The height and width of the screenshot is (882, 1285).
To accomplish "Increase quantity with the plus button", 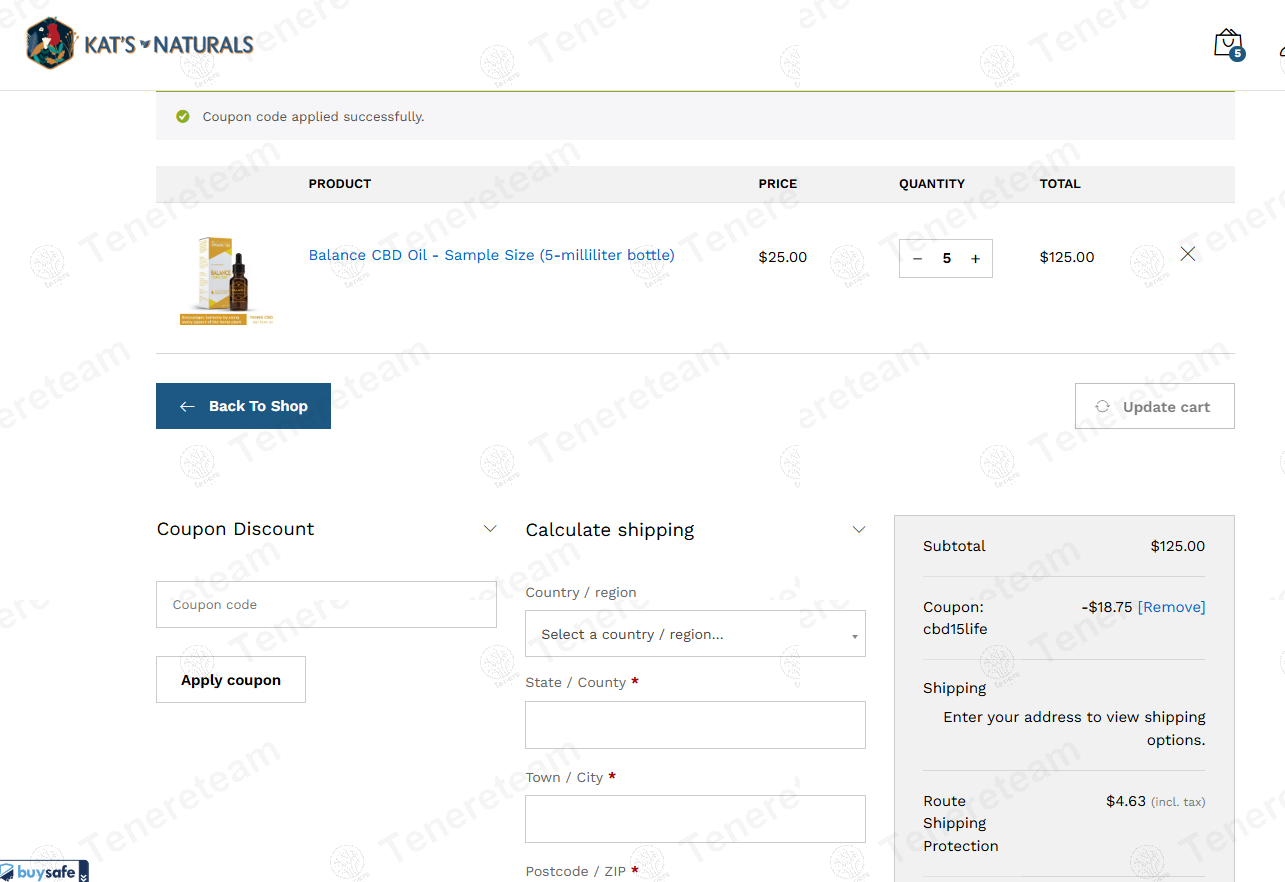I will (975, 259).
